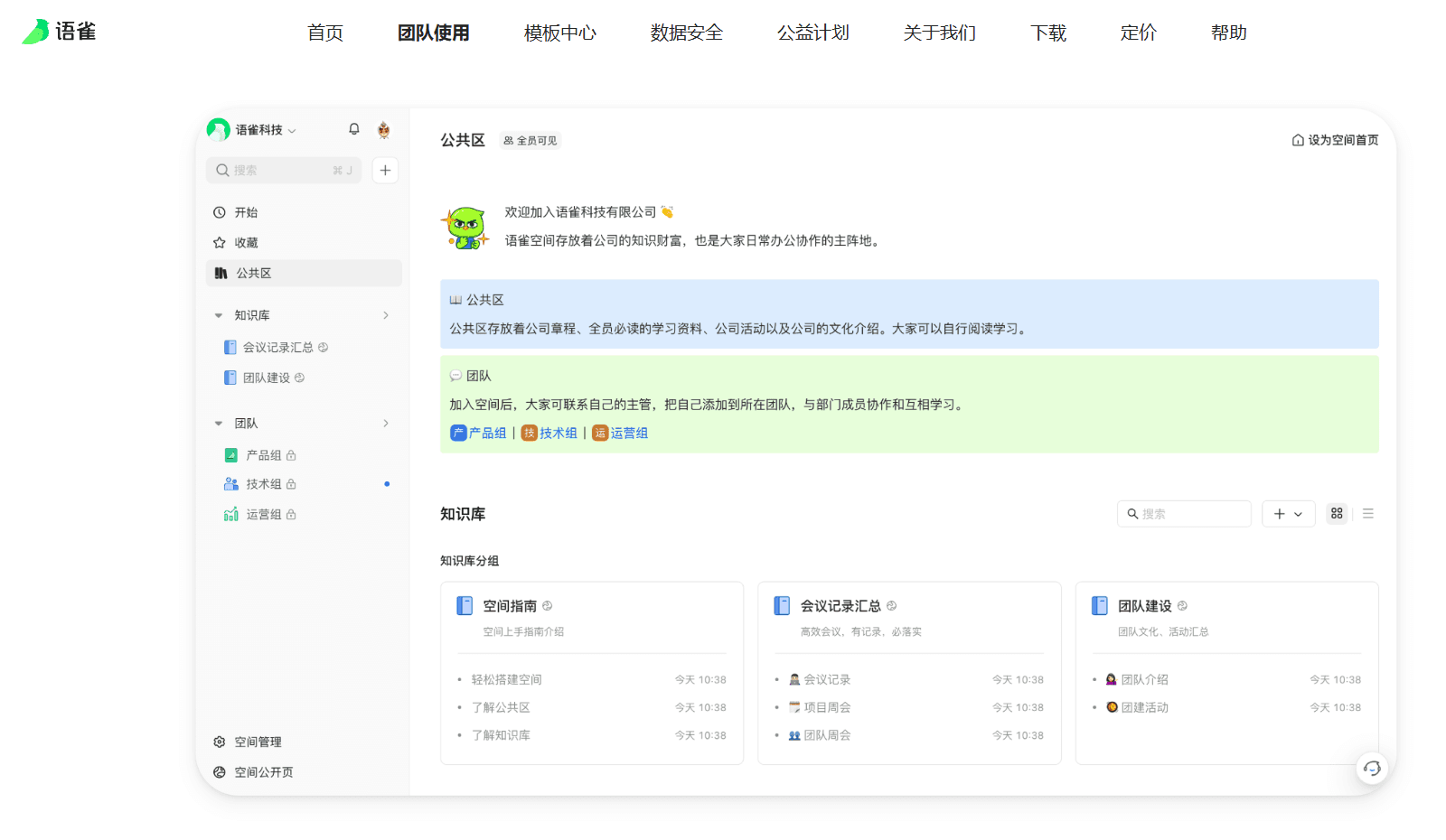Open 了解知识库 document

pos(501,735)
